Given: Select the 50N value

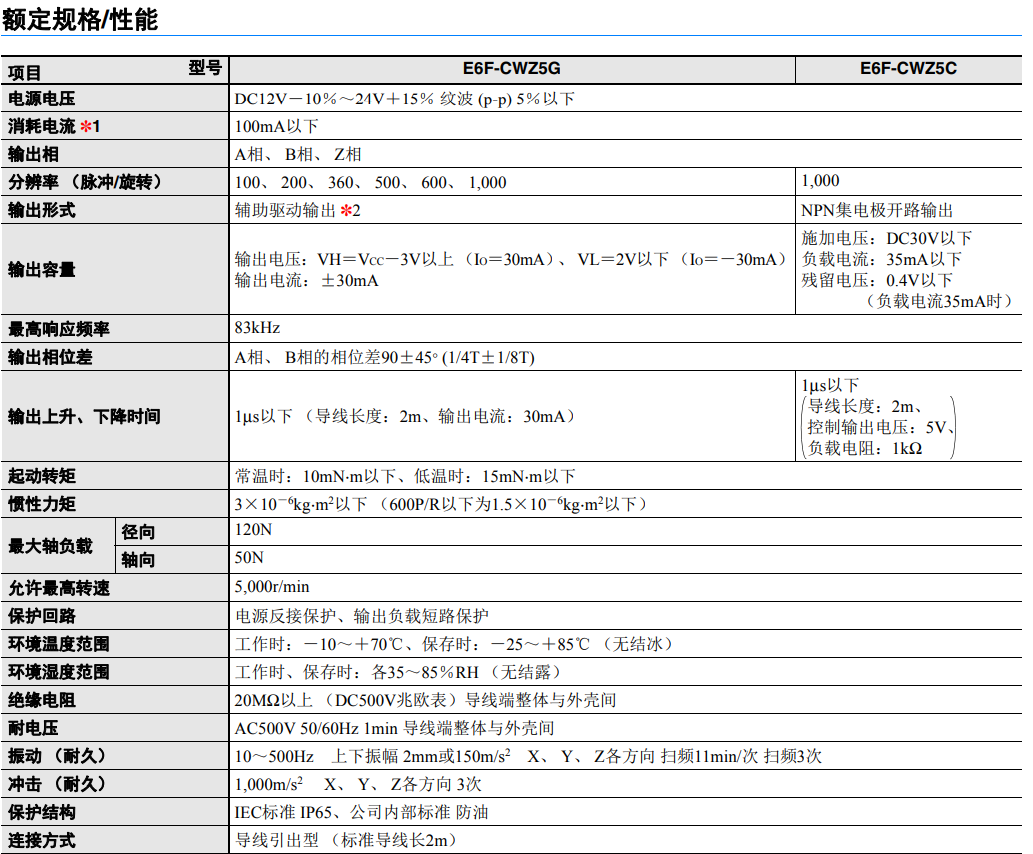Looking at the screenshot, I should coord(249,557).
